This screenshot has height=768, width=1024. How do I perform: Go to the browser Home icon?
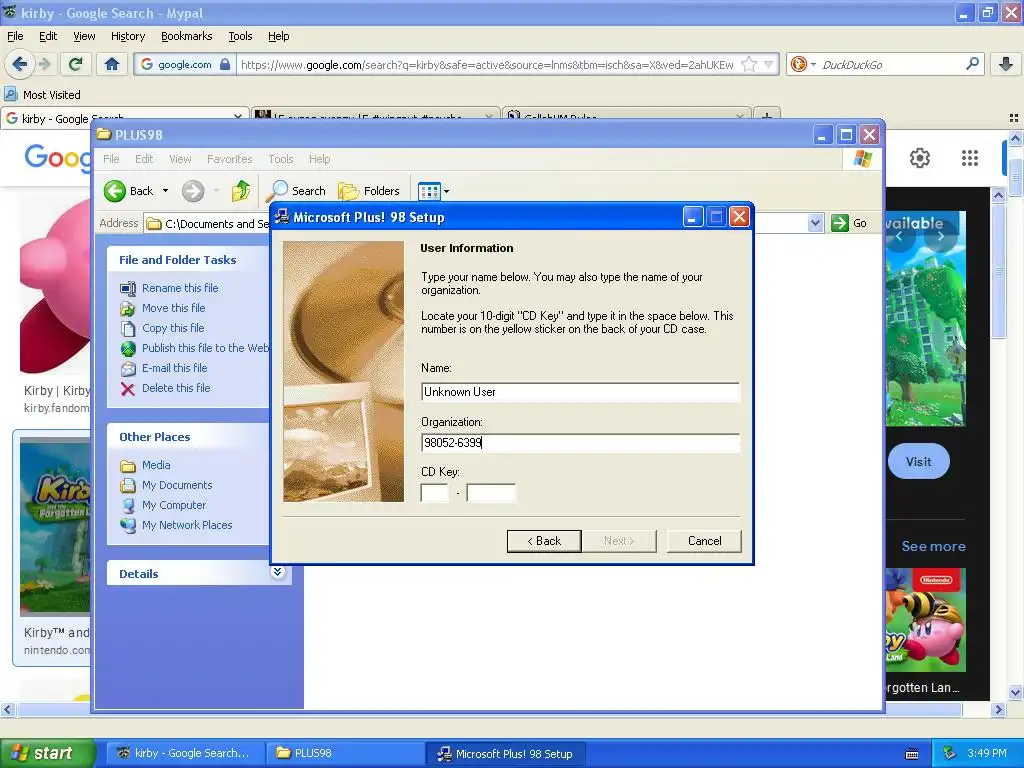(112, 64)
